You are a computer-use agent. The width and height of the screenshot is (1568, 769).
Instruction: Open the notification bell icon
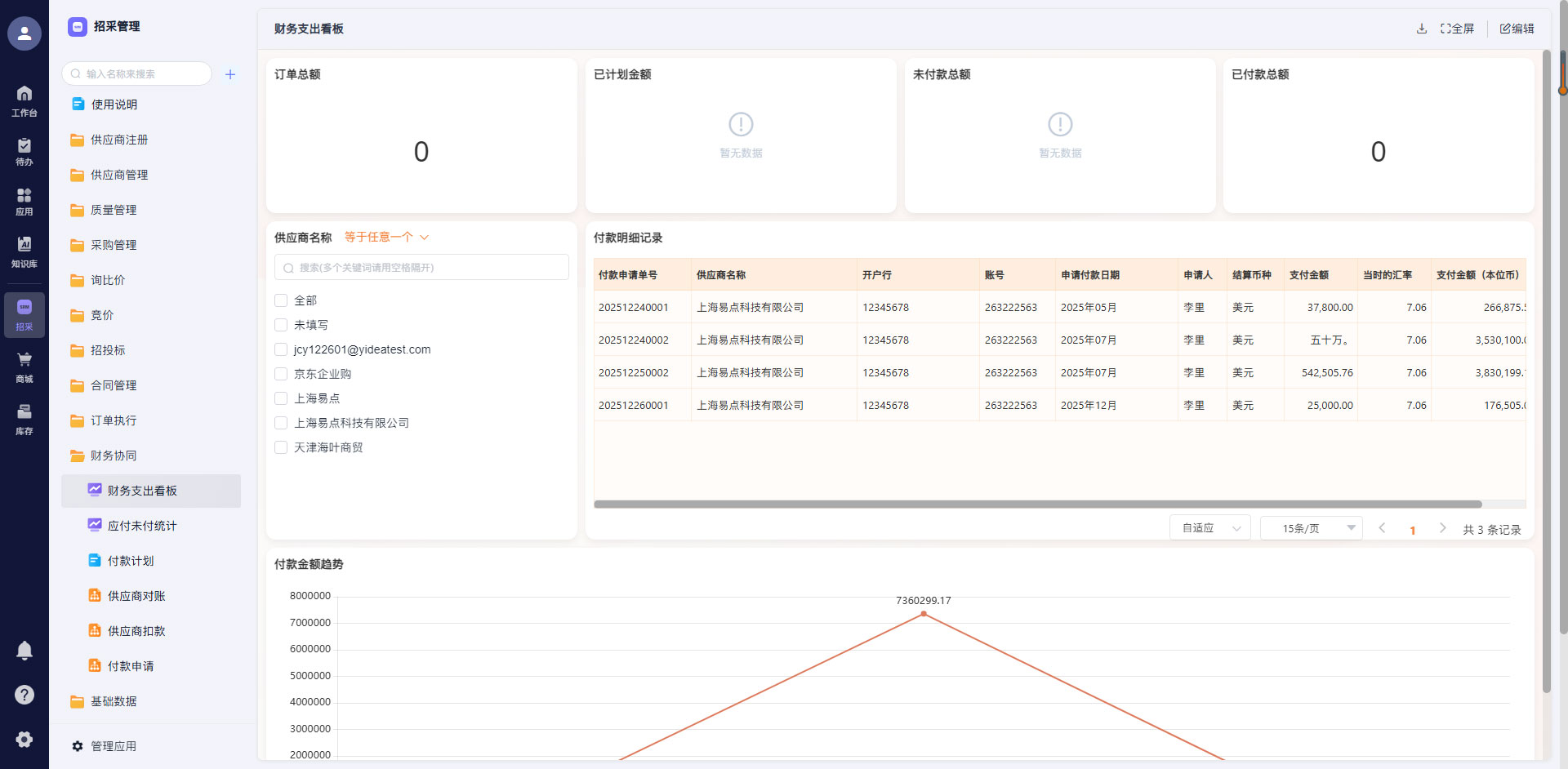(x=24, y=650)
